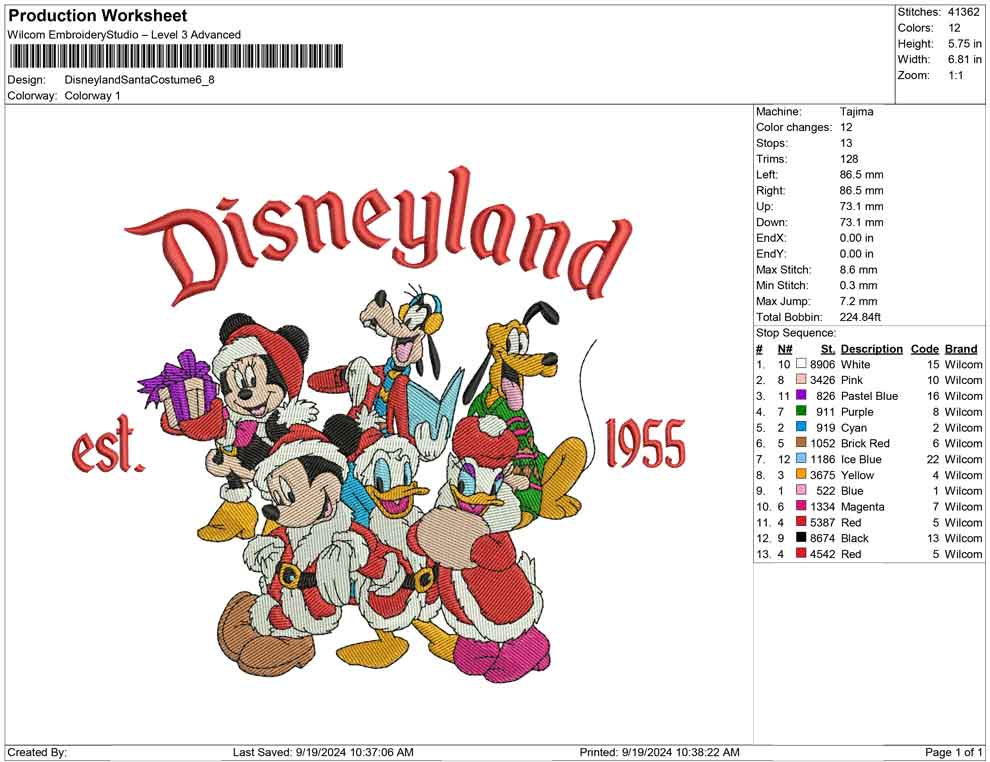Click the green 911 Purple swatch

coord(801,411)
